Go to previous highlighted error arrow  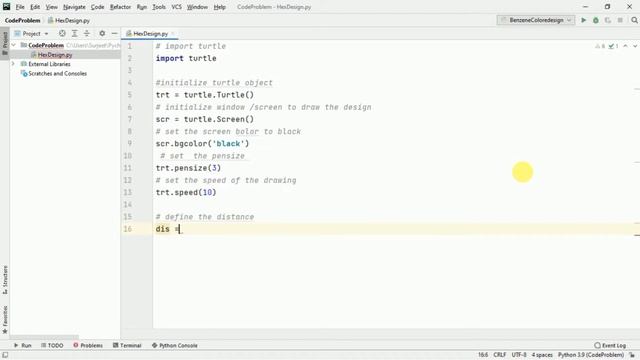(x=625, y=46)
